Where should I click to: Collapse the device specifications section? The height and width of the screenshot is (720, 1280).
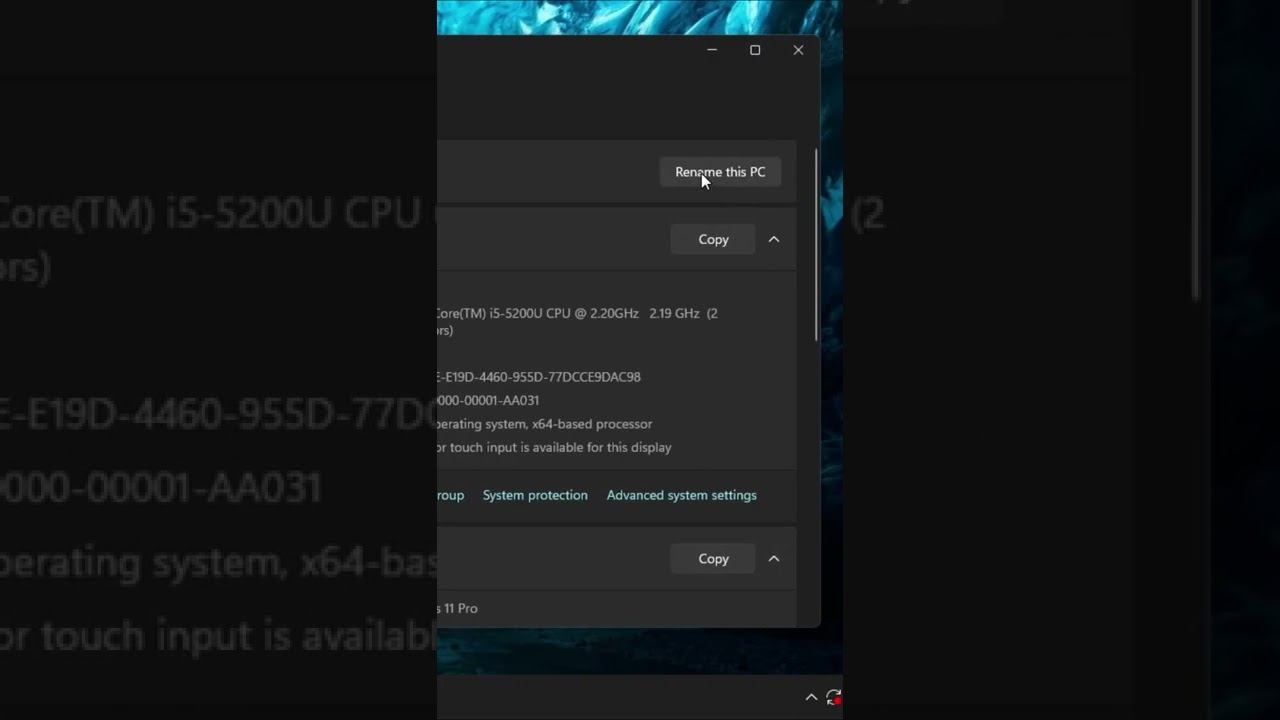[x=774, y=239]
